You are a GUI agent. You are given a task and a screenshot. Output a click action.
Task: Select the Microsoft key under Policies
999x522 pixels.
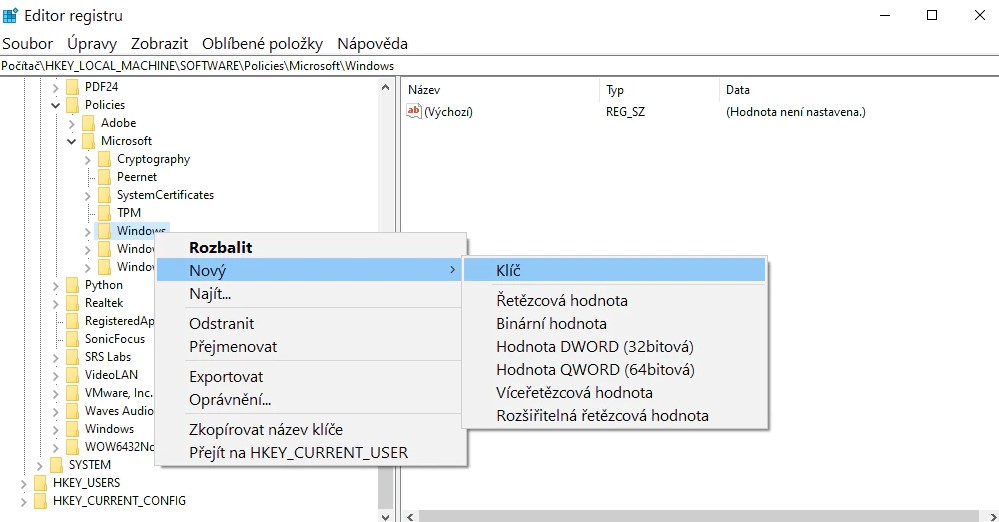click(126, 141)
